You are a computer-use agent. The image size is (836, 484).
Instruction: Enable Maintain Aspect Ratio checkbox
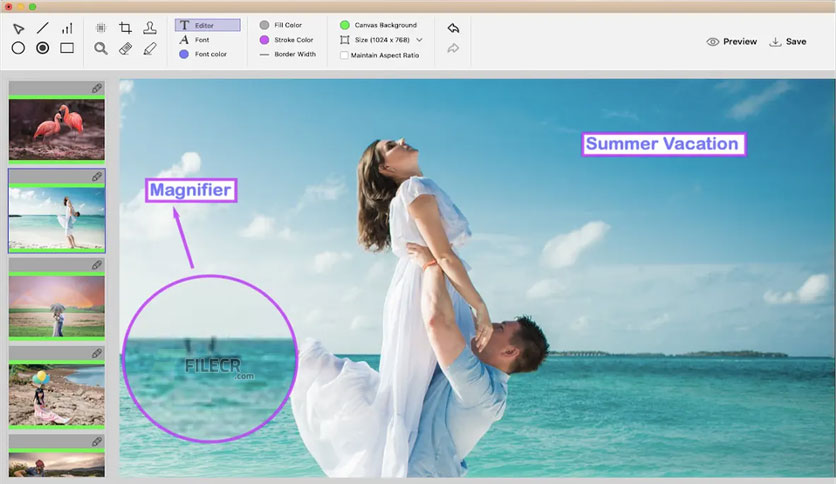(344, 55)
